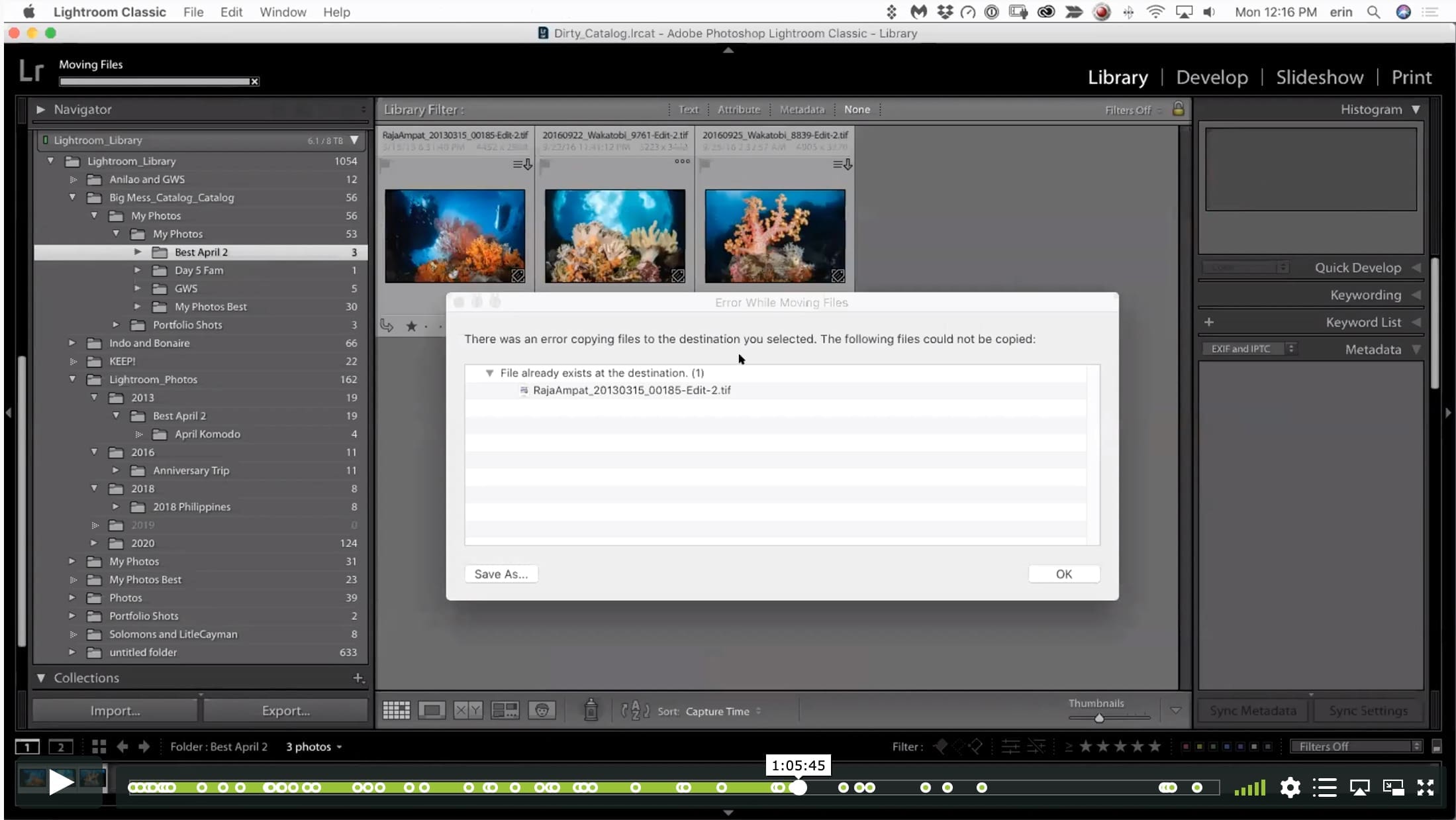Click OK in error dialog
This screenshot has width=1456, height=820.
point(1064,574)
